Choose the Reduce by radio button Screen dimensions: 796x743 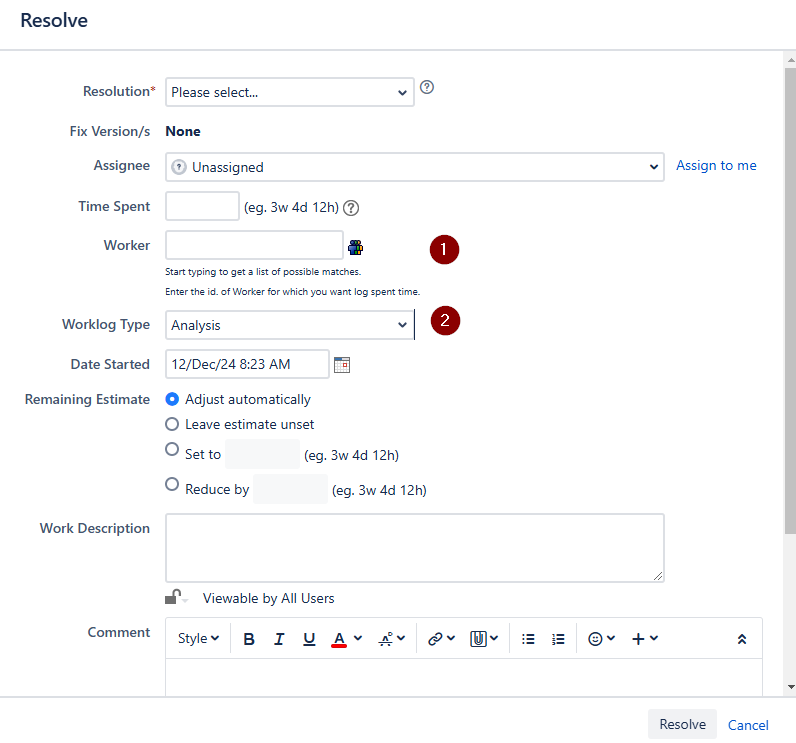(172, 485)
